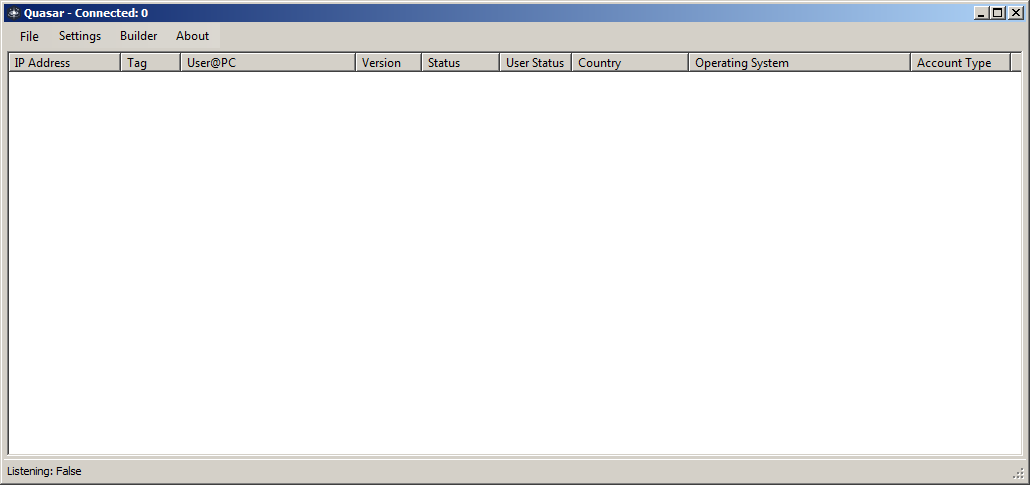
Task: Close the Quasar window
Action: click(x=1014, y=13)
